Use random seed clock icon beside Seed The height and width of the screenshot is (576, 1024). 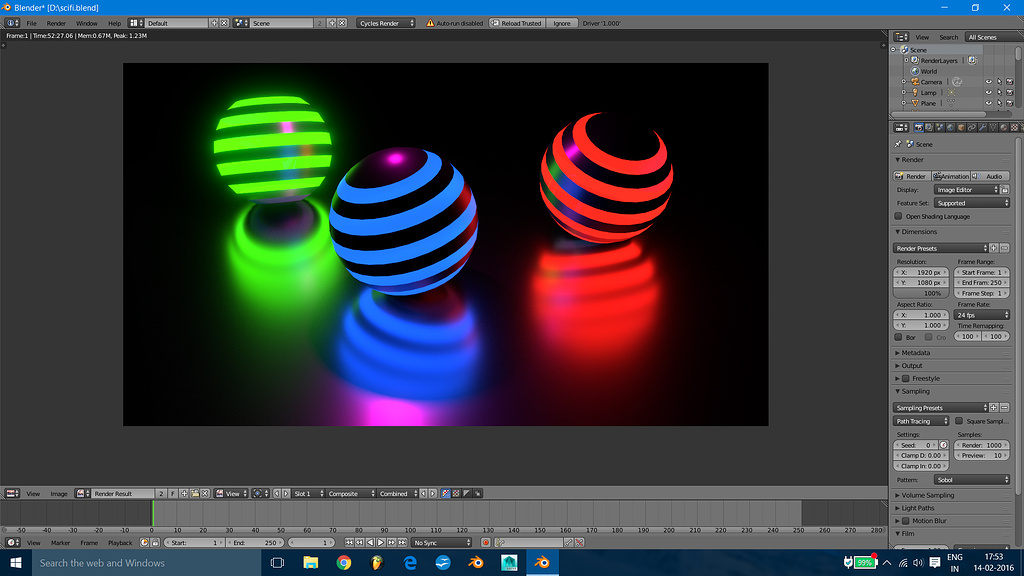click(944, 445)
